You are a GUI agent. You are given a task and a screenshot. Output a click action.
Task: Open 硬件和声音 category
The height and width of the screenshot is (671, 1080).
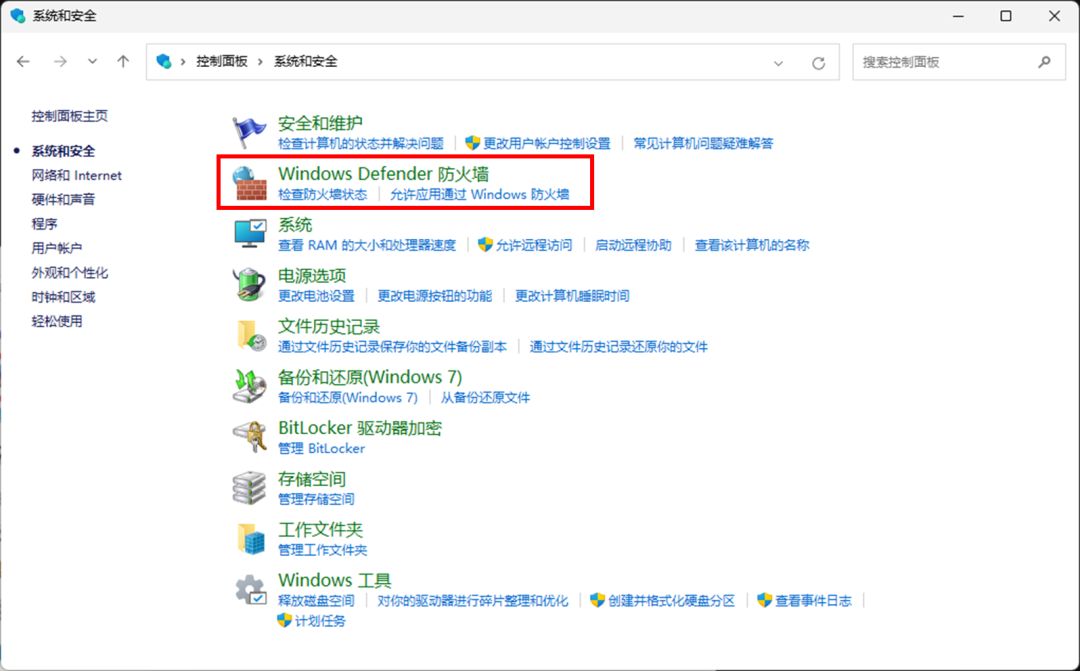63,199
